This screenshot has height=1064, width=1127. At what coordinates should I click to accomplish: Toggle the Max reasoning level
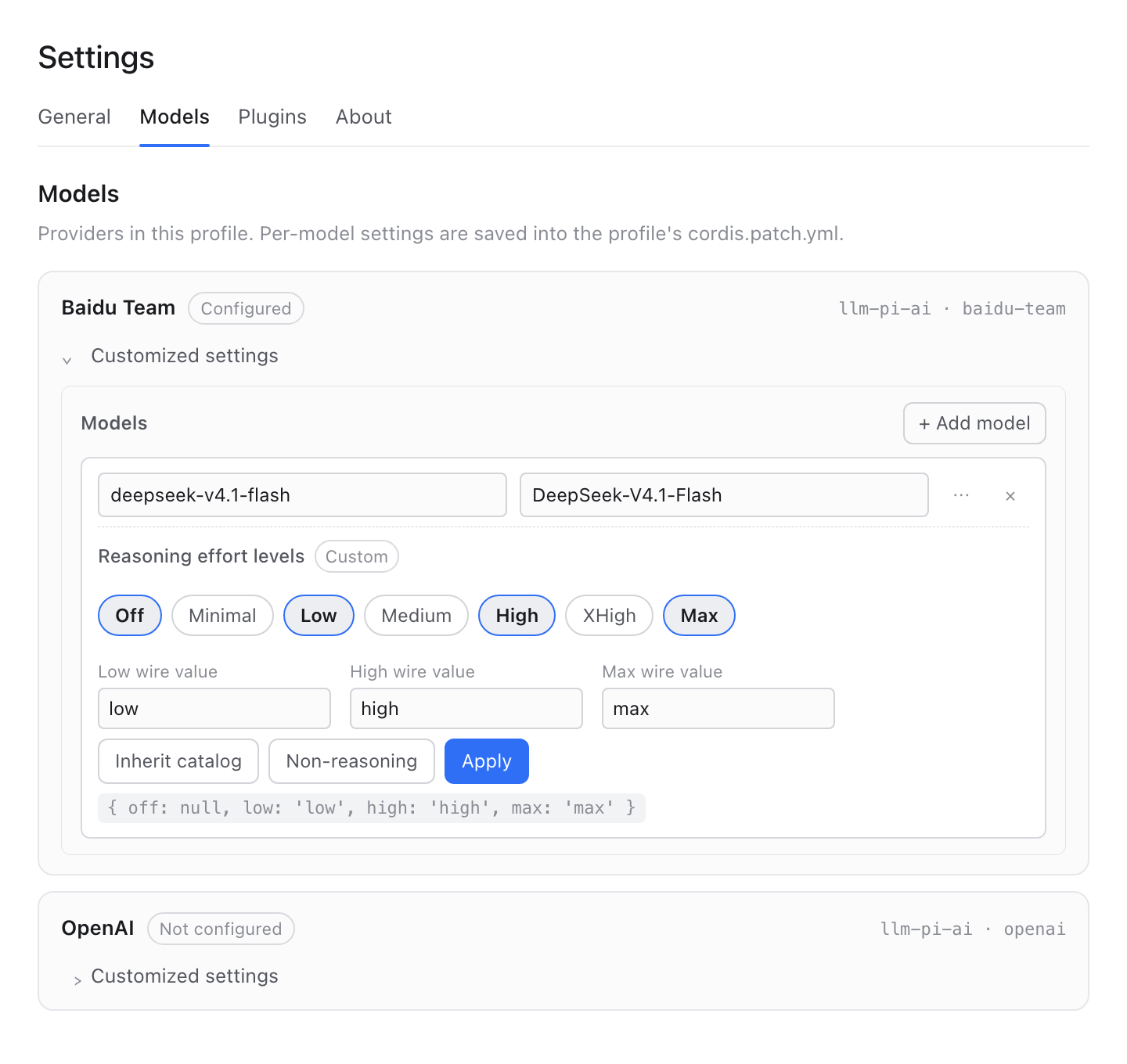(699, 616)
